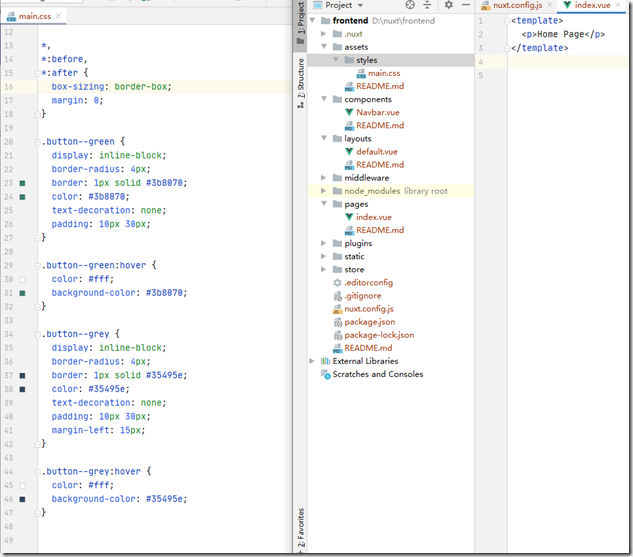Select default.vue in the layouts folder
633x557 pixels.
tap(377, 151)
